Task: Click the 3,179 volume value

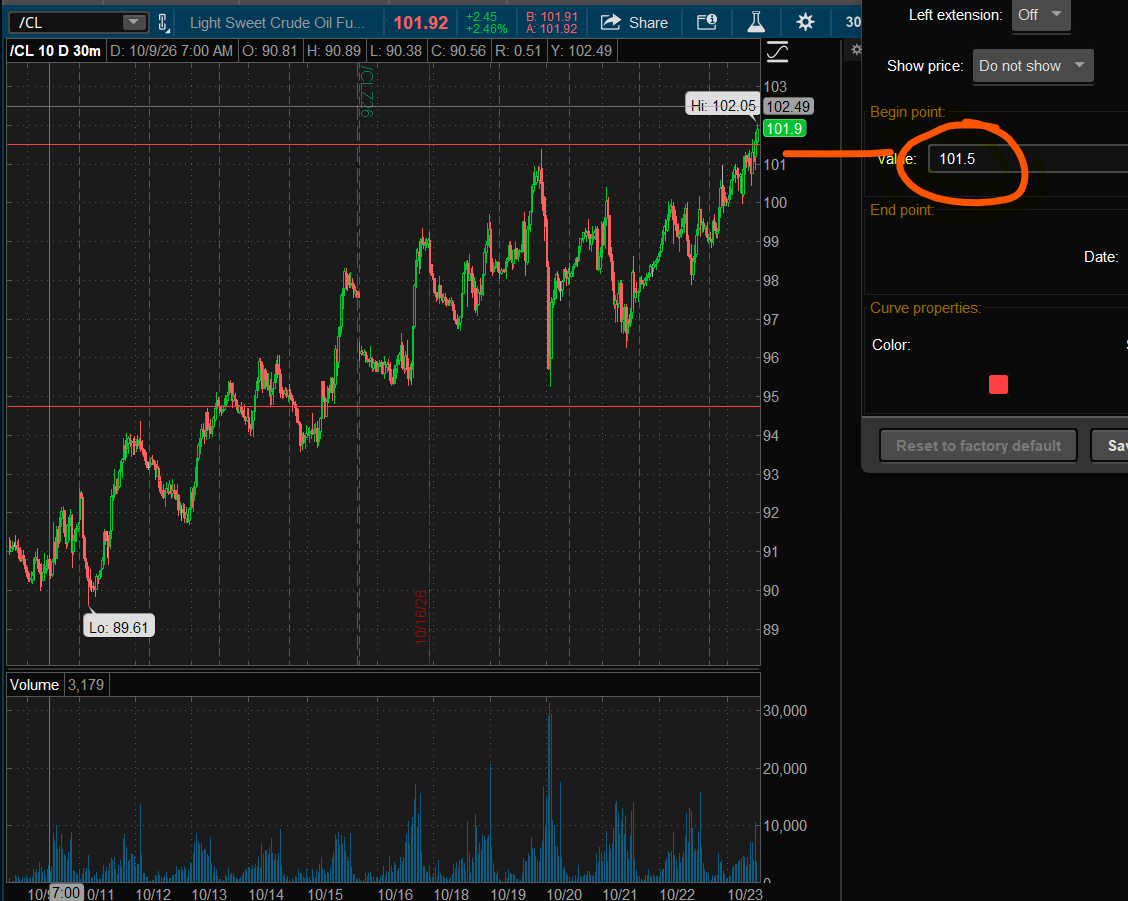Action: coord(86,684)
